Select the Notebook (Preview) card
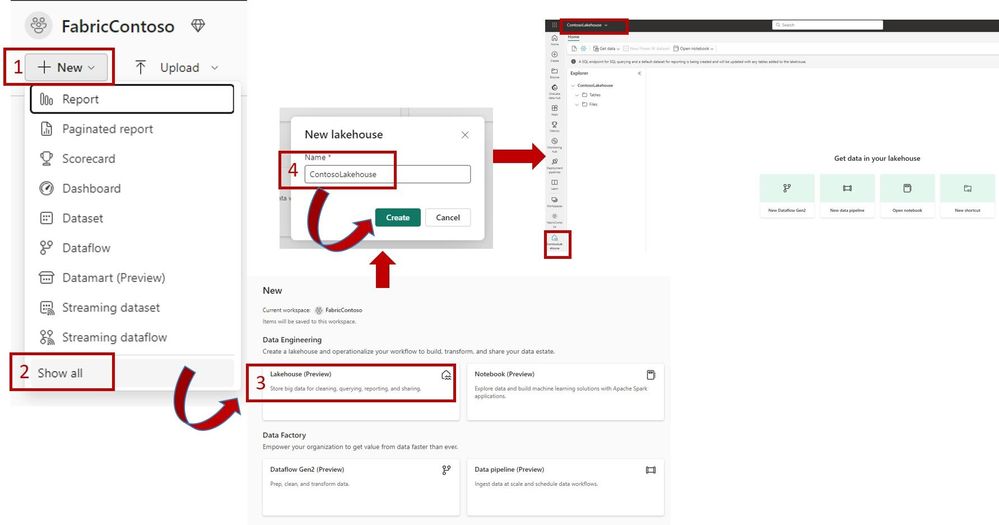999x525 pixels. [x=565, y=392]
